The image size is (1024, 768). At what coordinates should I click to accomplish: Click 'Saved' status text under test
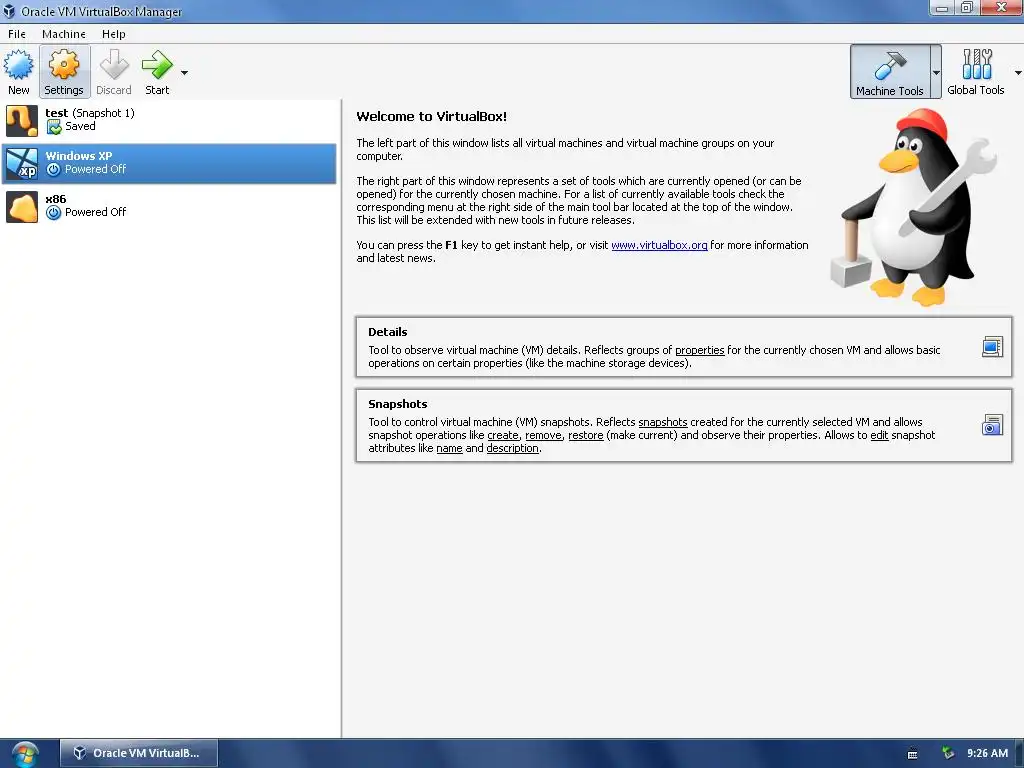tap(80, 126)
